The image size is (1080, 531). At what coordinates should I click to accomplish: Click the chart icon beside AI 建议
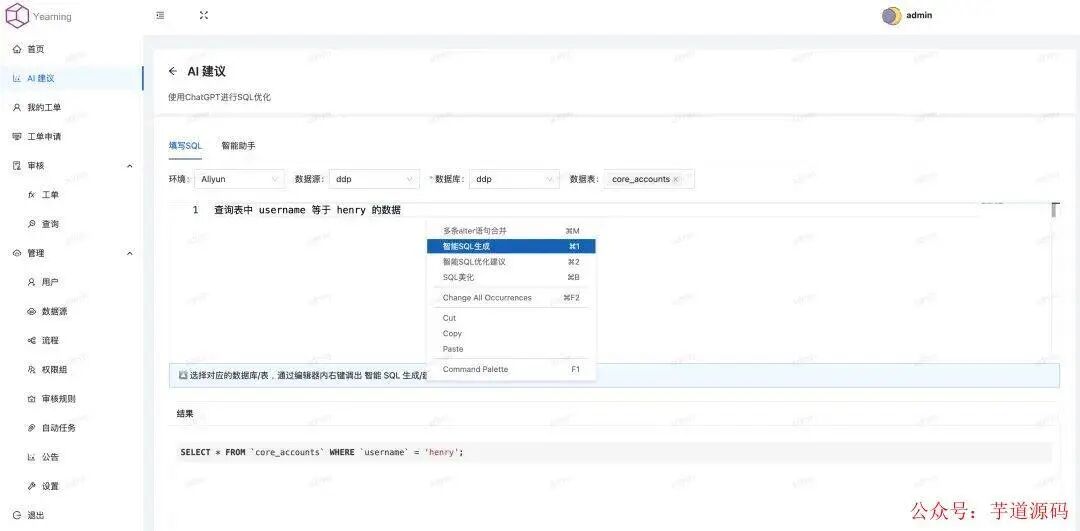pos(17,79)
